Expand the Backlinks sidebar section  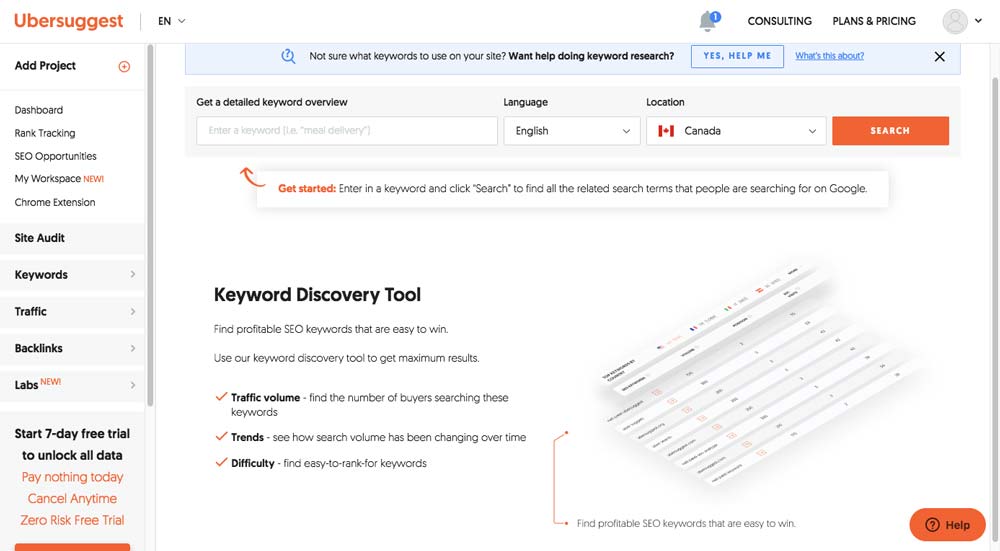[x=73, y=348]
